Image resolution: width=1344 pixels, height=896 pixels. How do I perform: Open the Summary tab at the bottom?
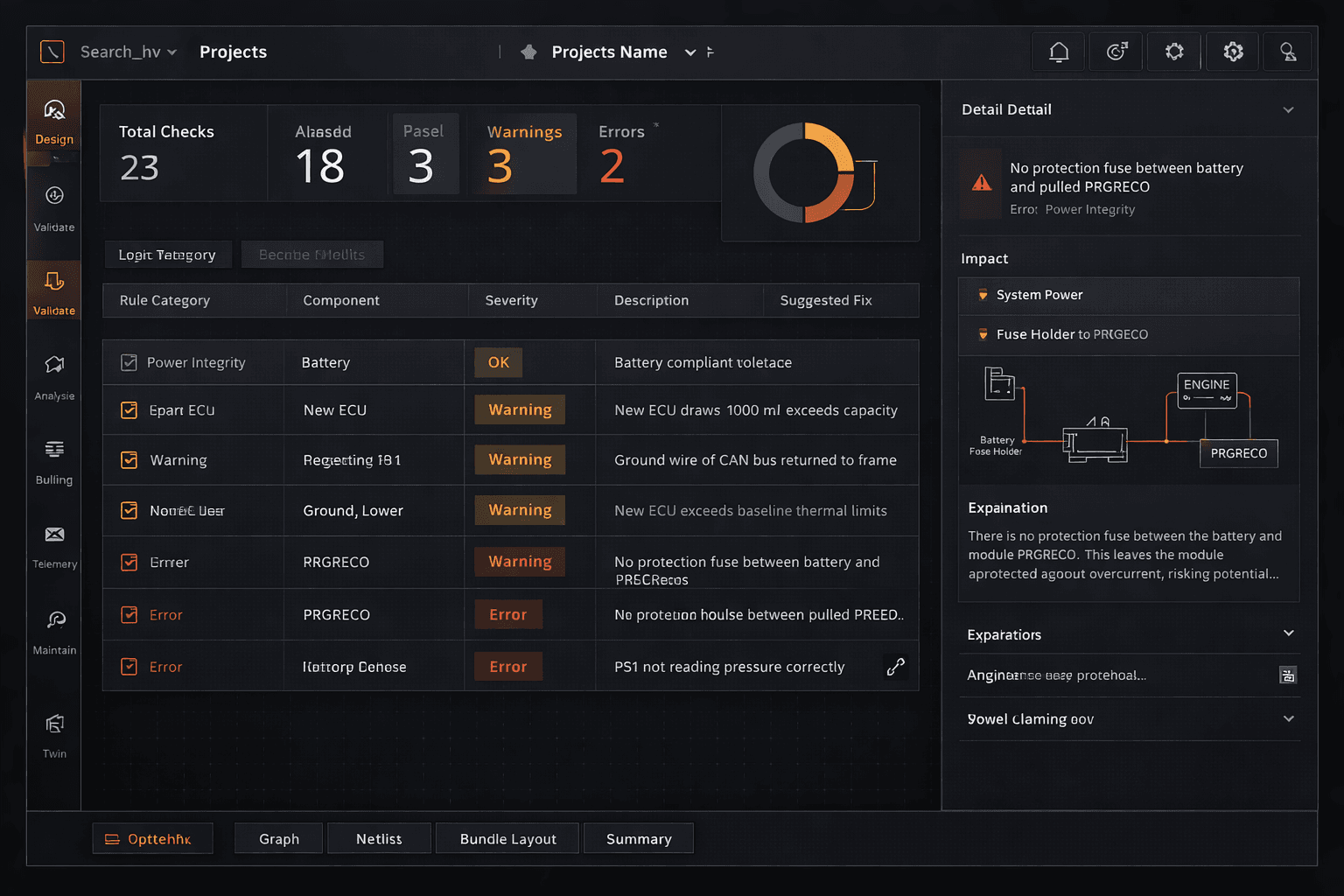point(638,837)
